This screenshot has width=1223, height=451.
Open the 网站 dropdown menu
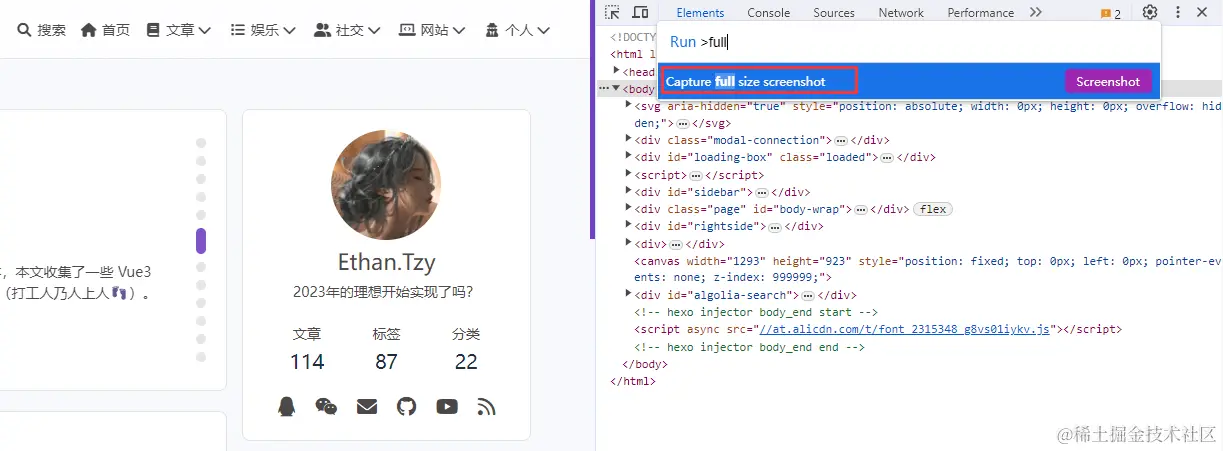(432, 30)
